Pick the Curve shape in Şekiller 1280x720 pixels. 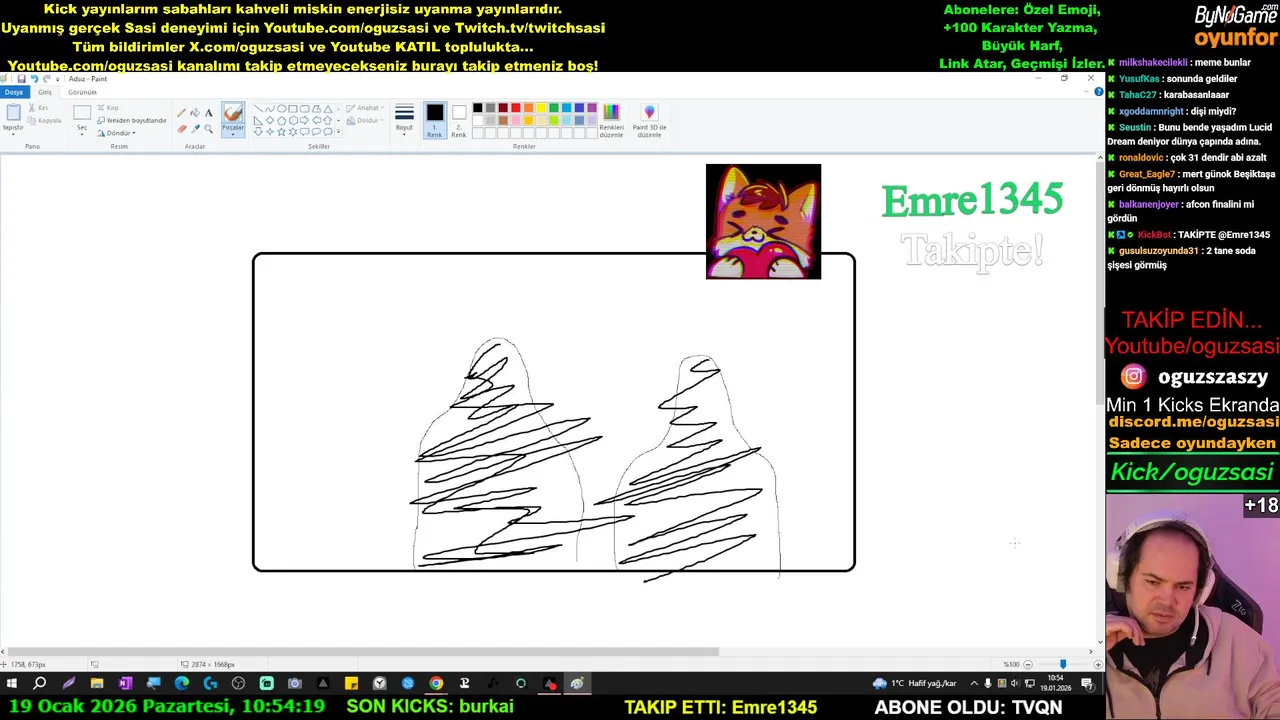tap(270, 108)
